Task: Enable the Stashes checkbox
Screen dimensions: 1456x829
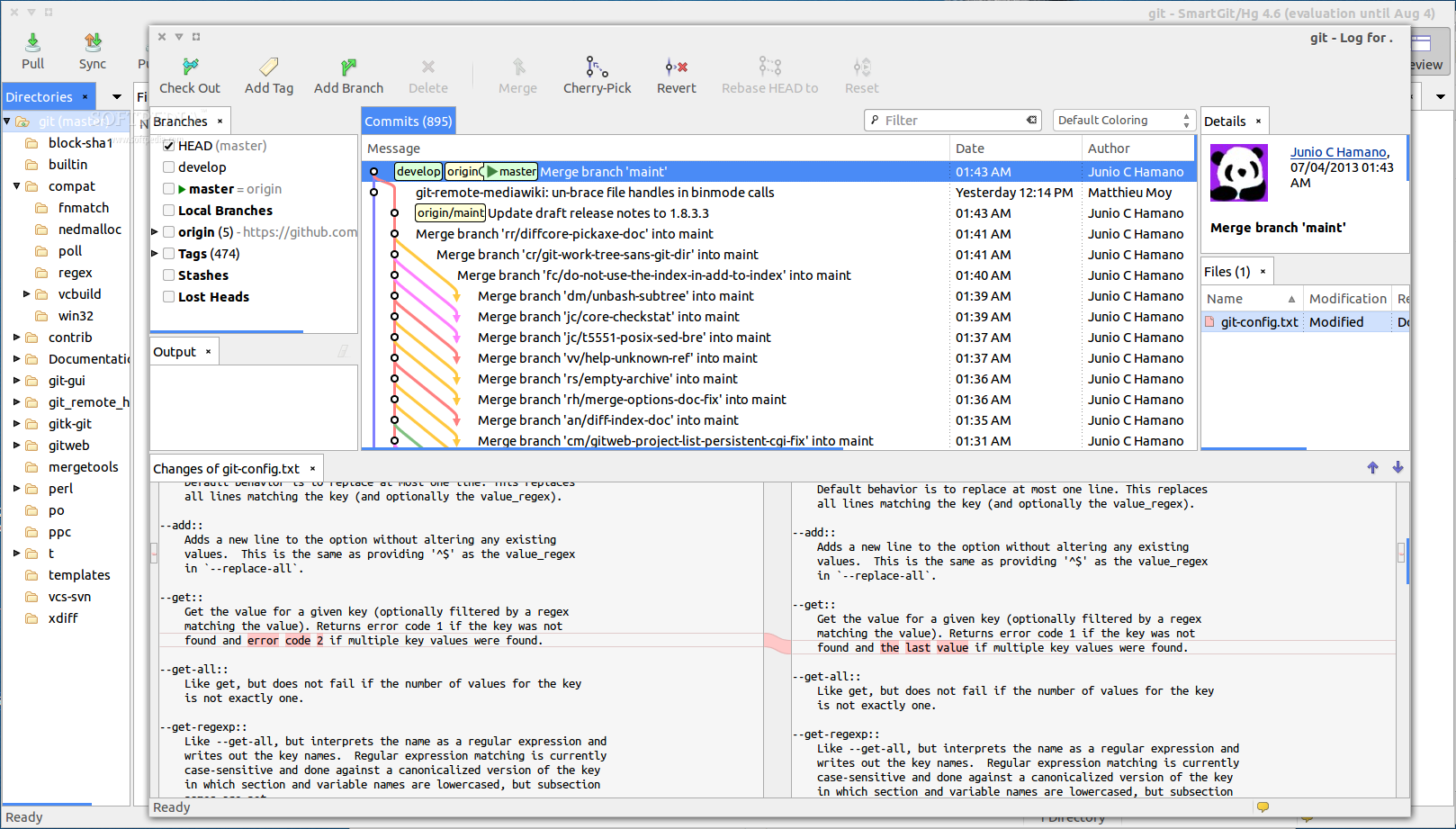Action: (x=168, y=275)
